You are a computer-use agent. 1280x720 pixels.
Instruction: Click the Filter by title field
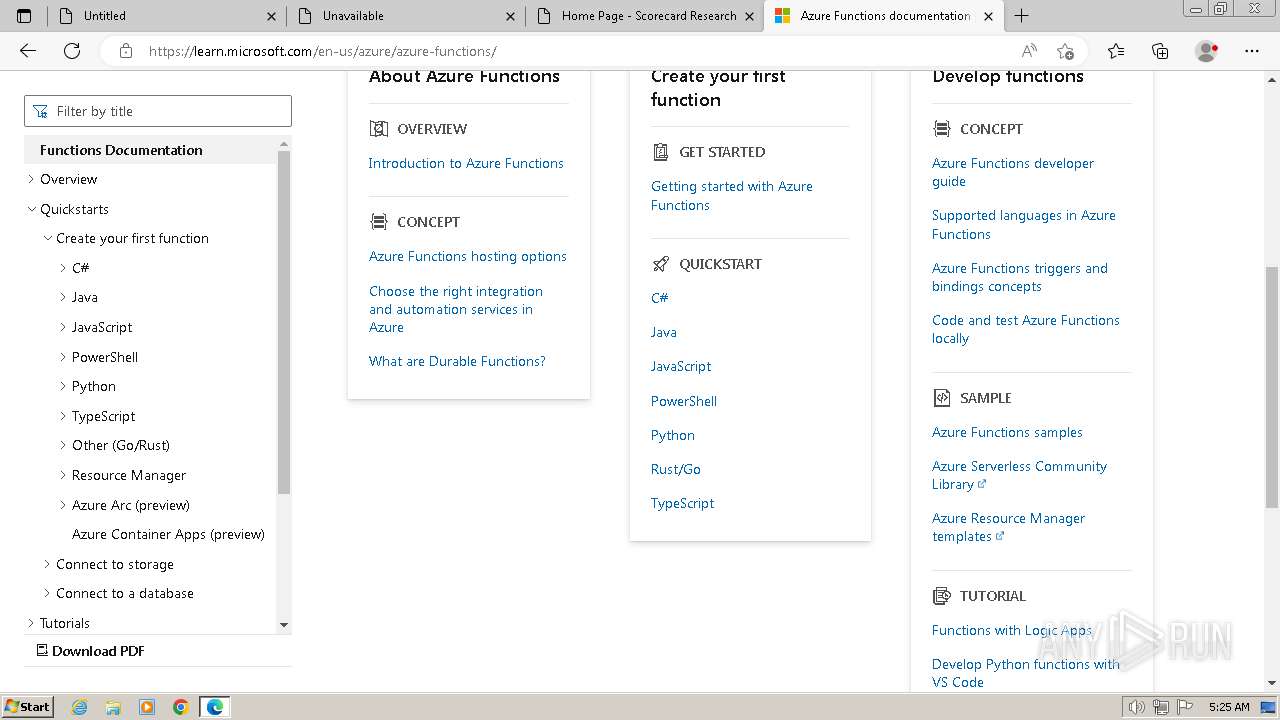(x=158, y=111)
